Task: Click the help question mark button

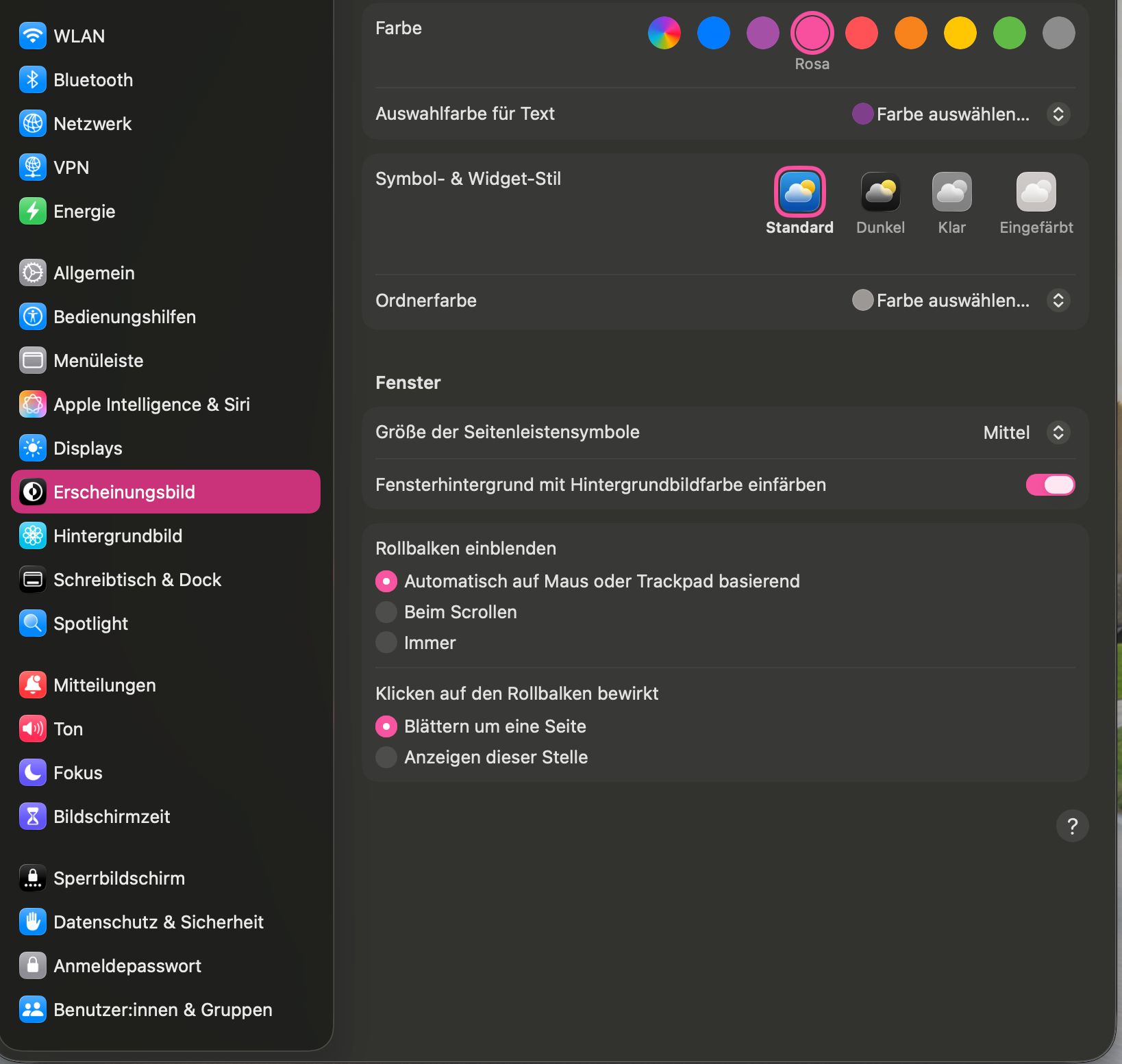Action: click(x=1072, y=826)
